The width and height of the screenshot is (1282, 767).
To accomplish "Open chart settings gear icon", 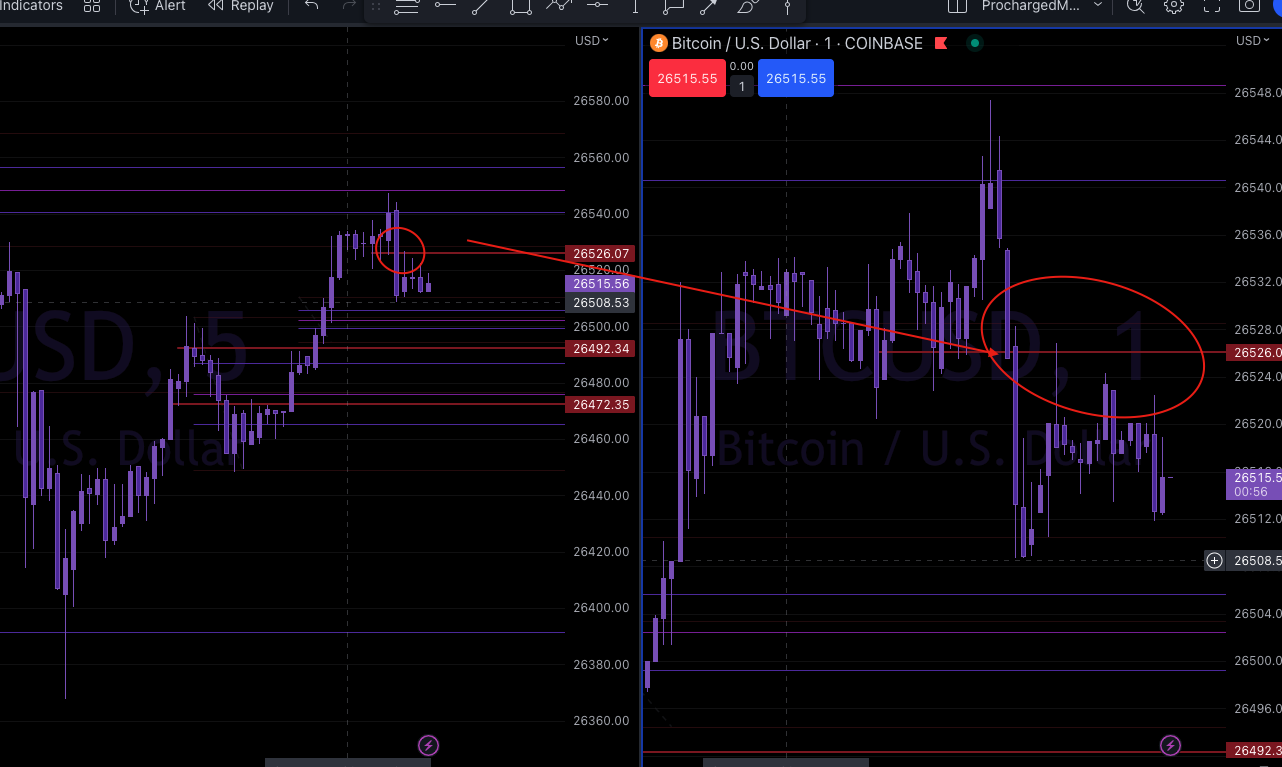I will (x=1174, y=6).
